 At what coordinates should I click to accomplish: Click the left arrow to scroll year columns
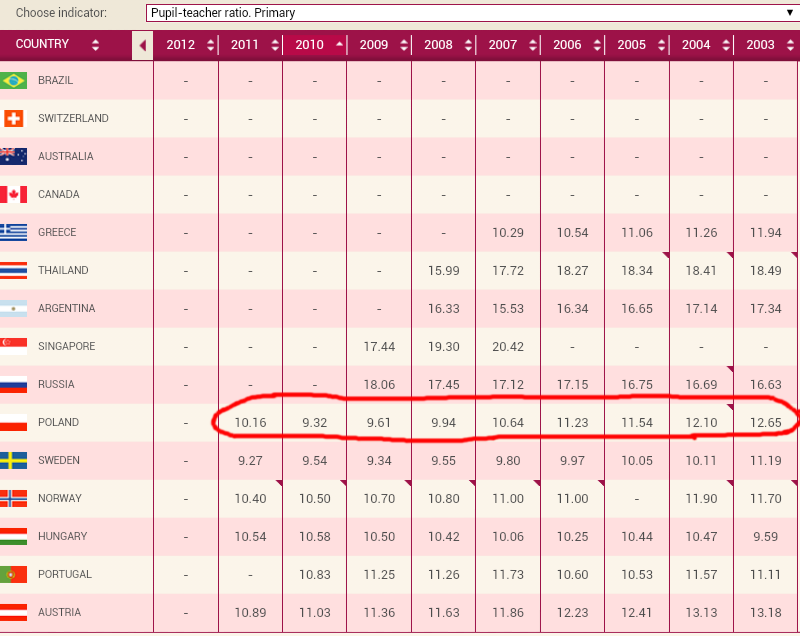(x=142, y=45)
